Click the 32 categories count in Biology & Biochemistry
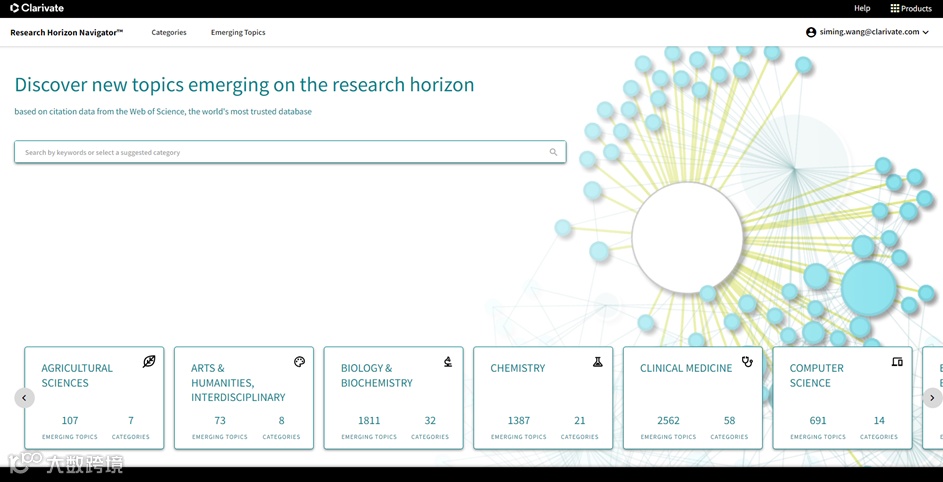This screenshot has height=482, width=943. click(430, 421)
